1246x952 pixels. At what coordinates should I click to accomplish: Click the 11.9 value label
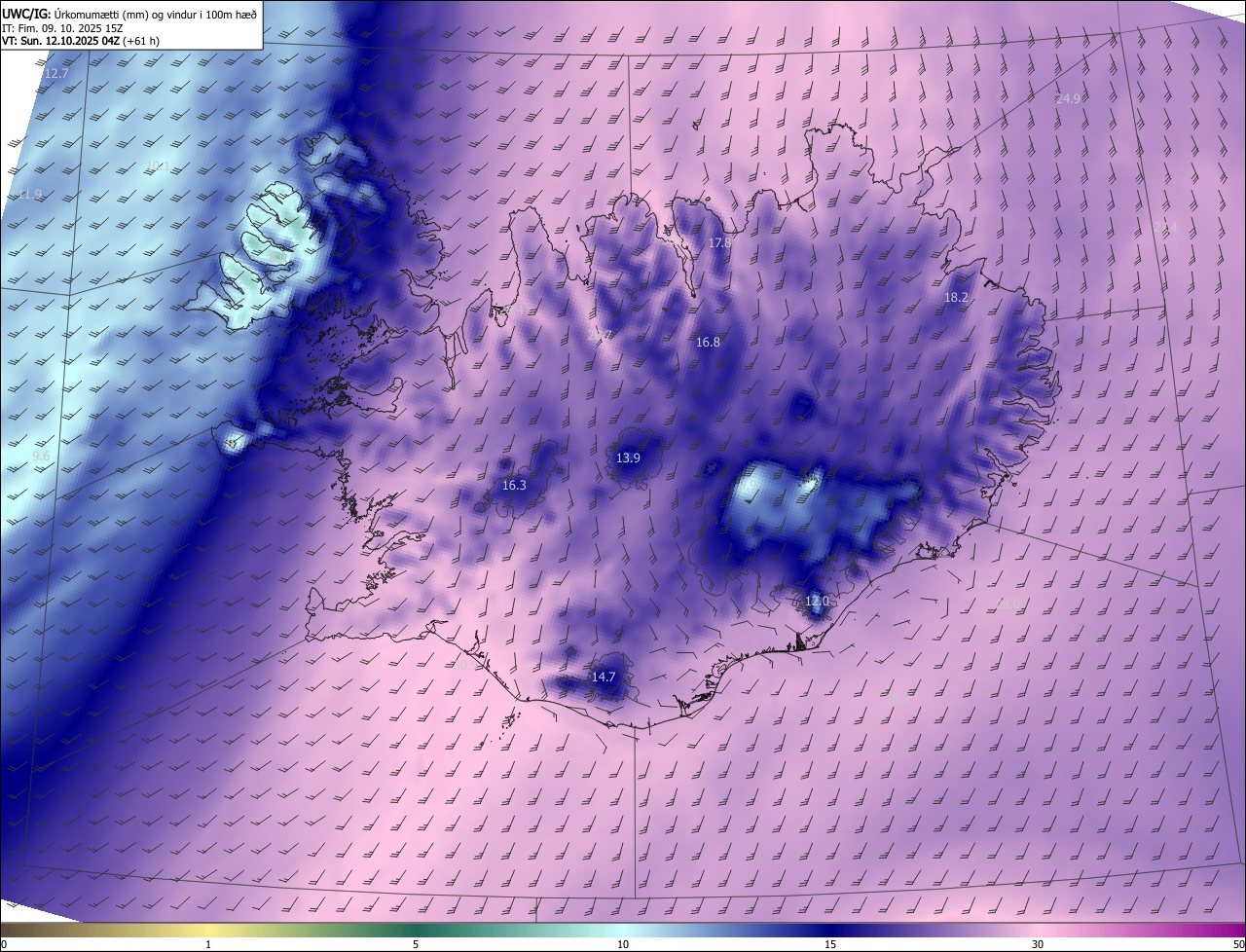pos(30,195)
